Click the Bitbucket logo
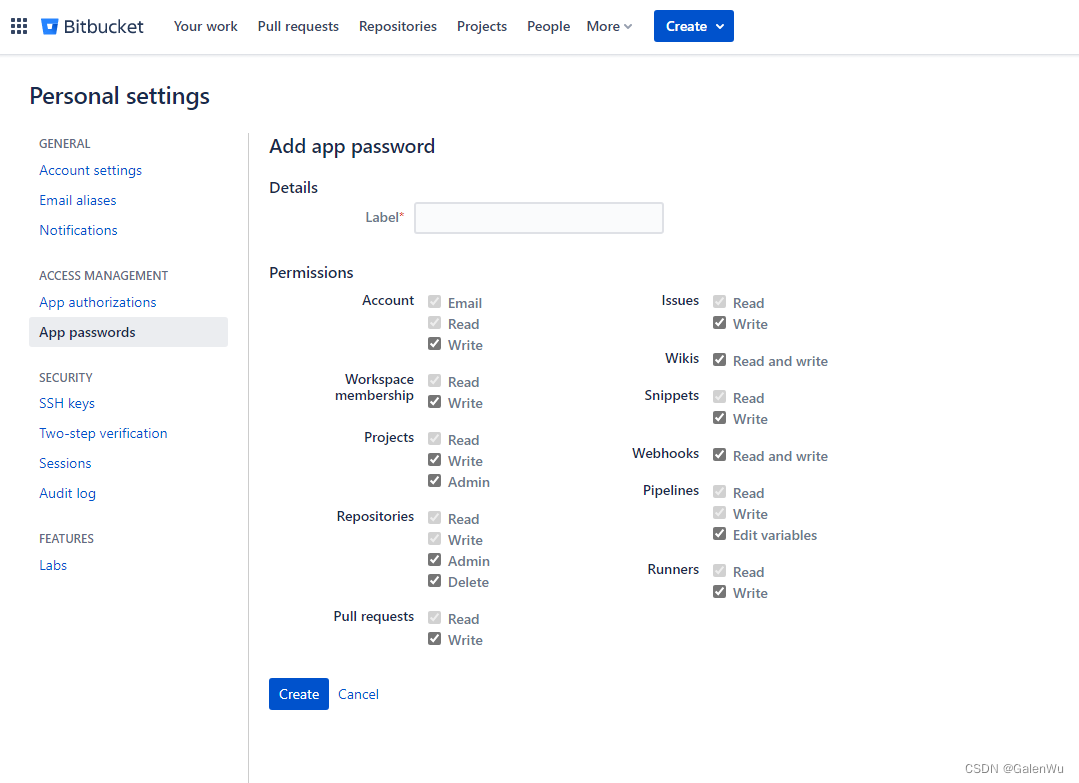 point(91,26)
